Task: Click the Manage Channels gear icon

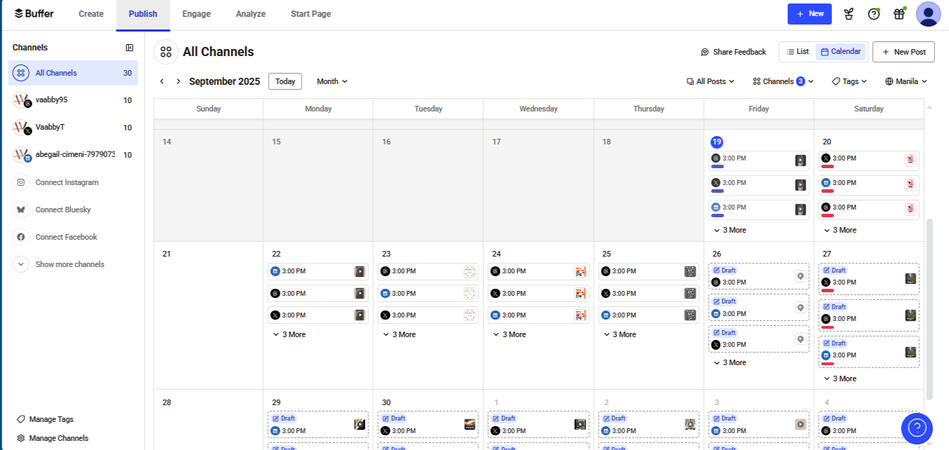Action: (x=21, y=438)
